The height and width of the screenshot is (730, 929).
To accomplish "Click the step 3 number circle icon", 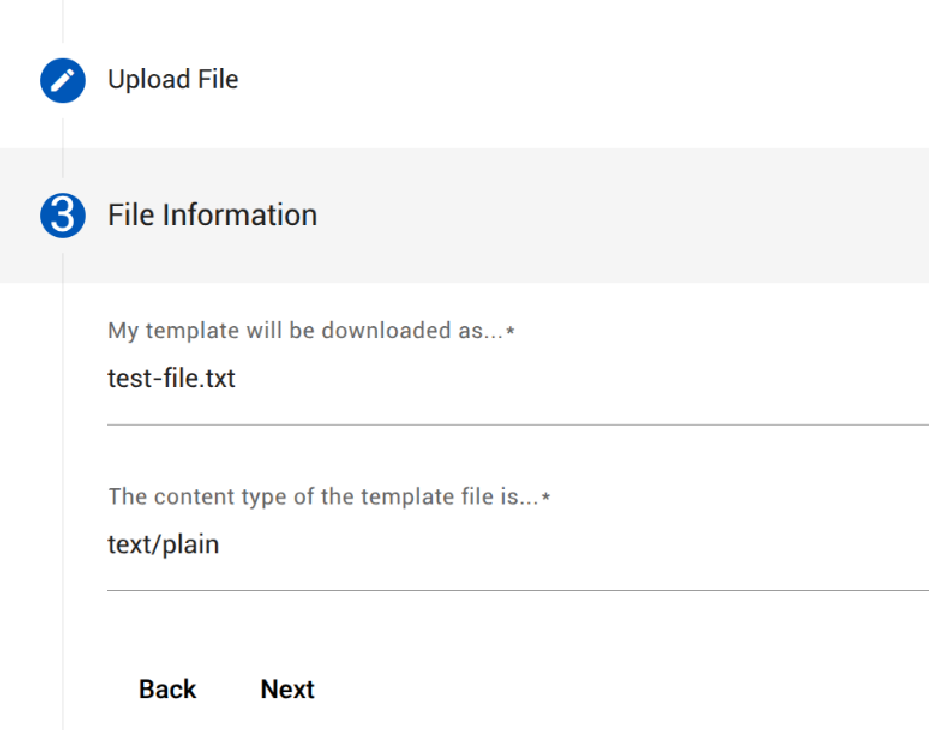I will coord(62,216).
